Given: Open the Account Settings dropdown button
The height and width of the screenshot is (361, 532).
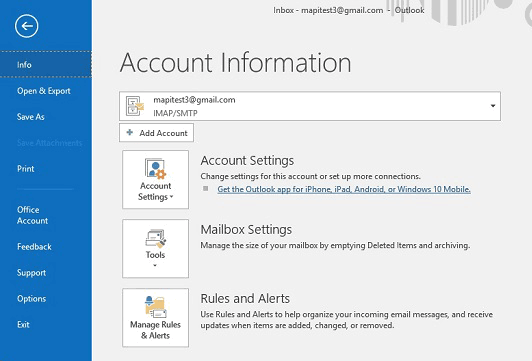Looking at the screenshot, I should point(155,179).
